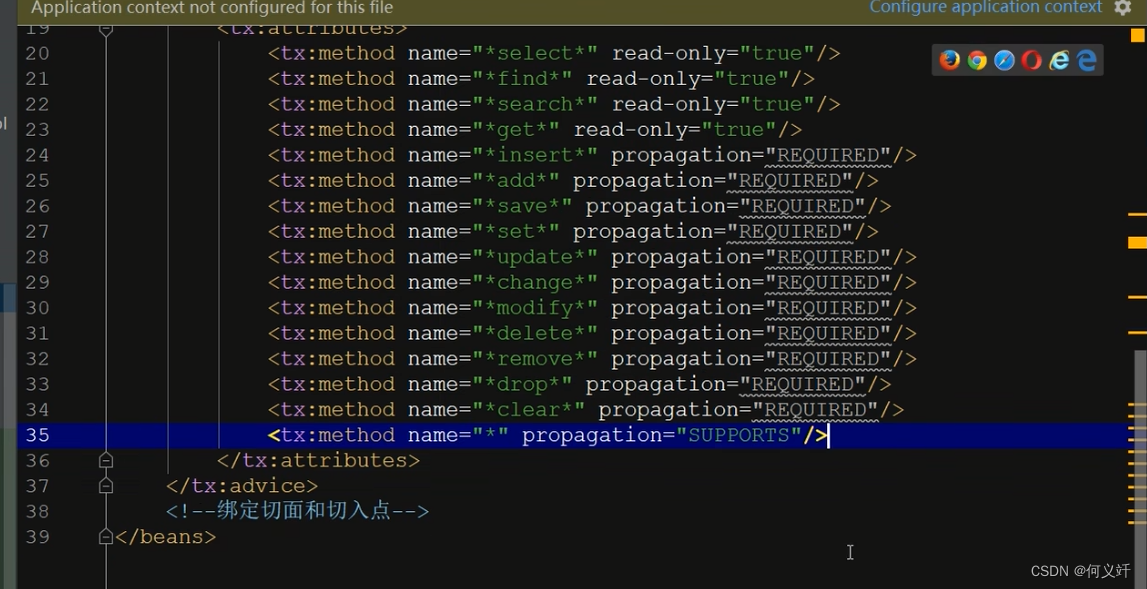Collapse the tx:attributes closing fold marker
Viewport: 1147px width, 589px height.
(x=106, y=460)
